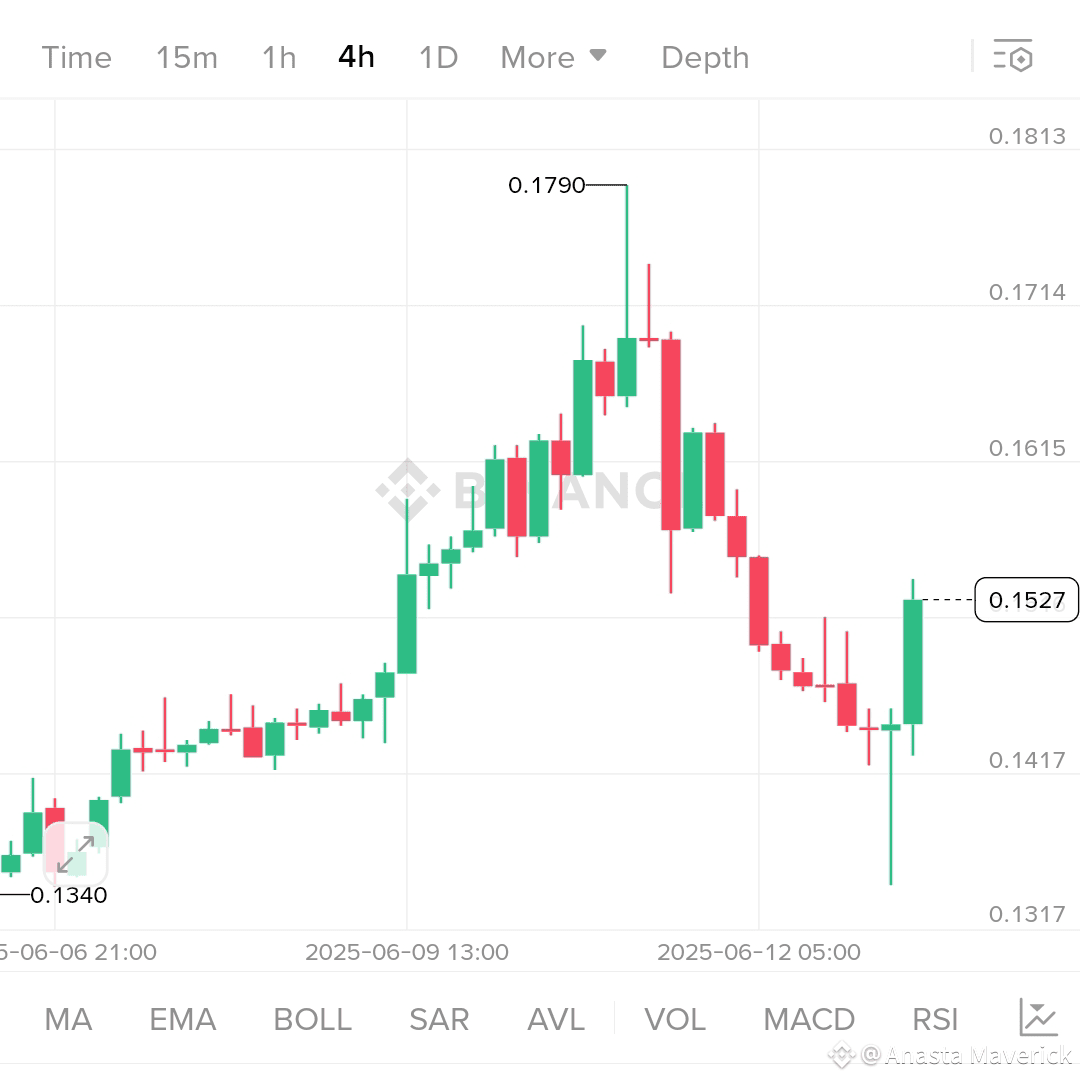
Task: Show the VOL volume indicator
Action: click(675, 1019)
